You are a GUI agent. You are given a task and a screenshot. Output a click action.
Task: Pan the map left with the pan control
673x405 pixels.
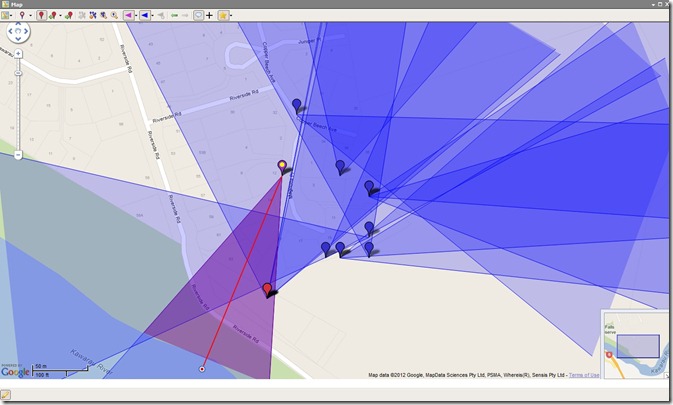coord(11,31)
